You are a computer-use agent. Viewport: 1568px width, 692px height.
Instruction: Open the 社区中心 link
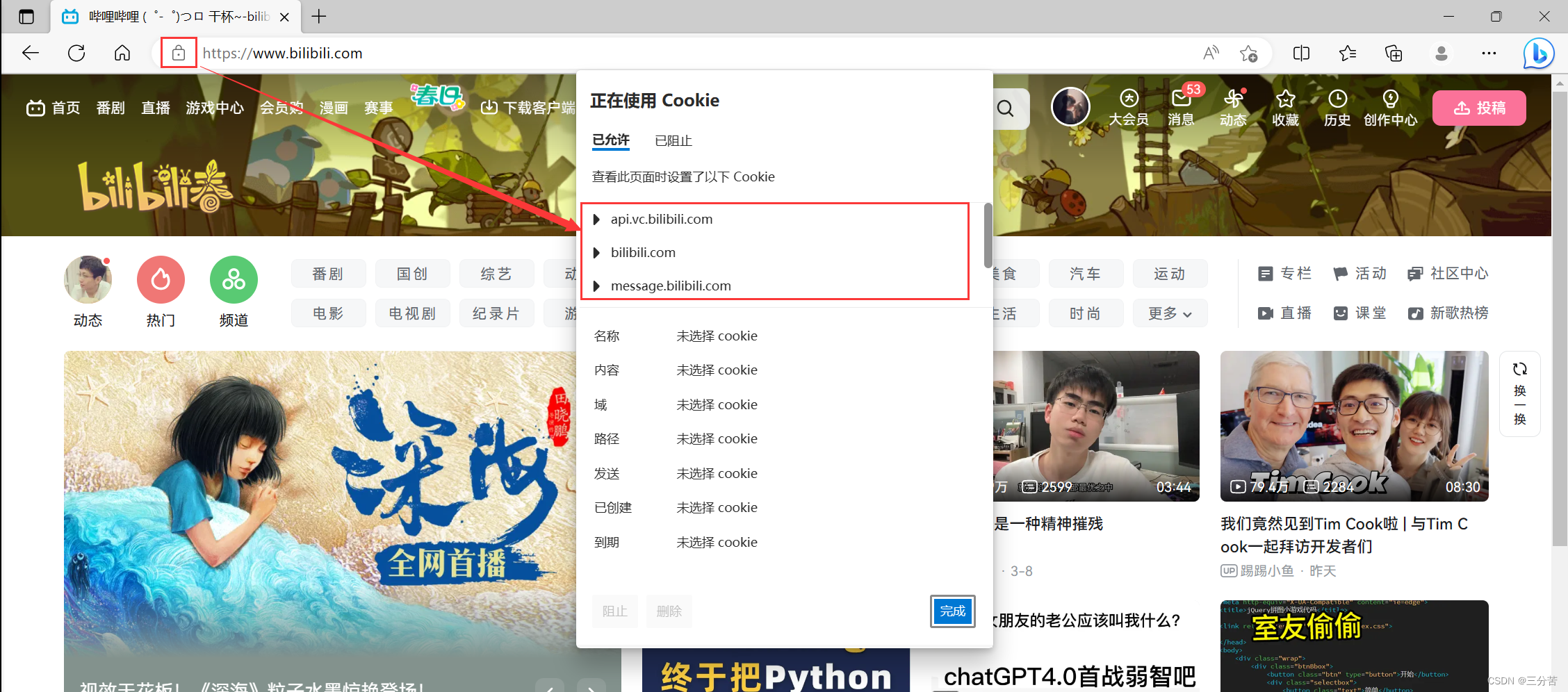tap(1448, 274)
